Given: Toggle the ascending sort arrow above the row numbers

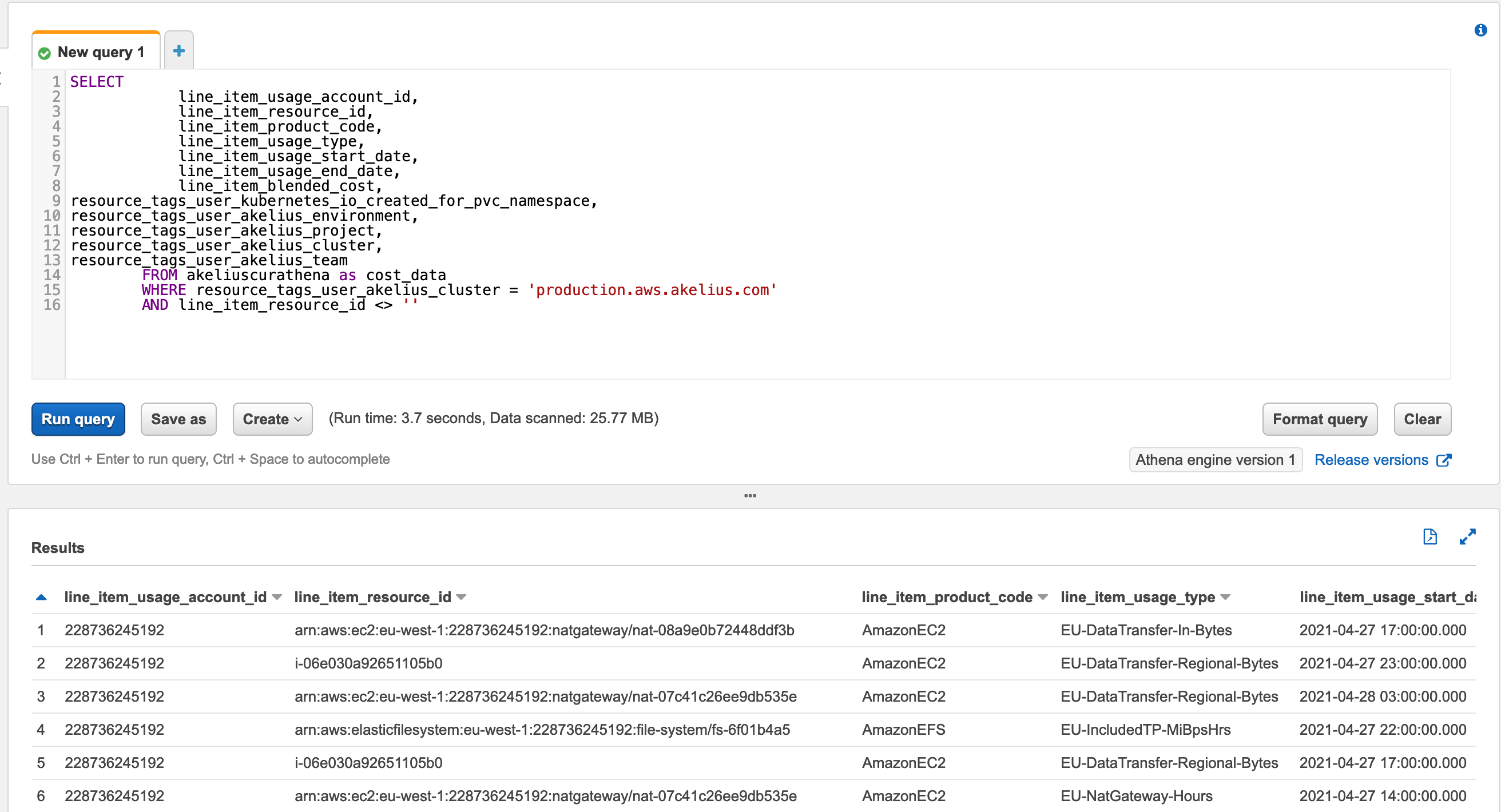Looking at the screenshot, I should 40,596.
